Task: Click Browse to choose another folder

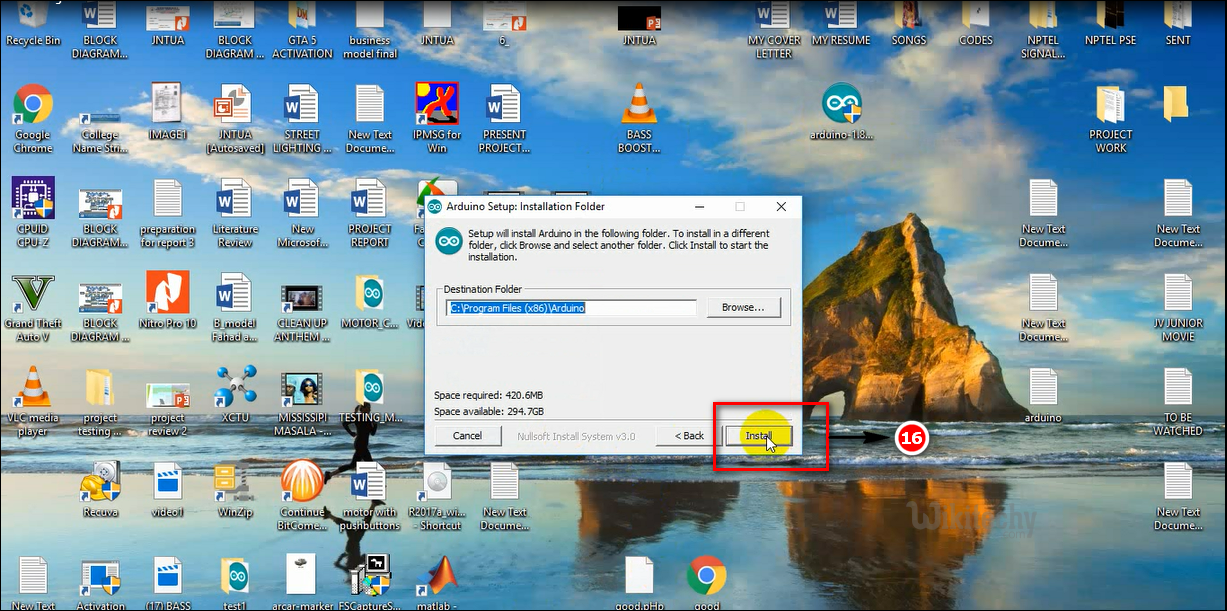Action: [x=743, y=307]
